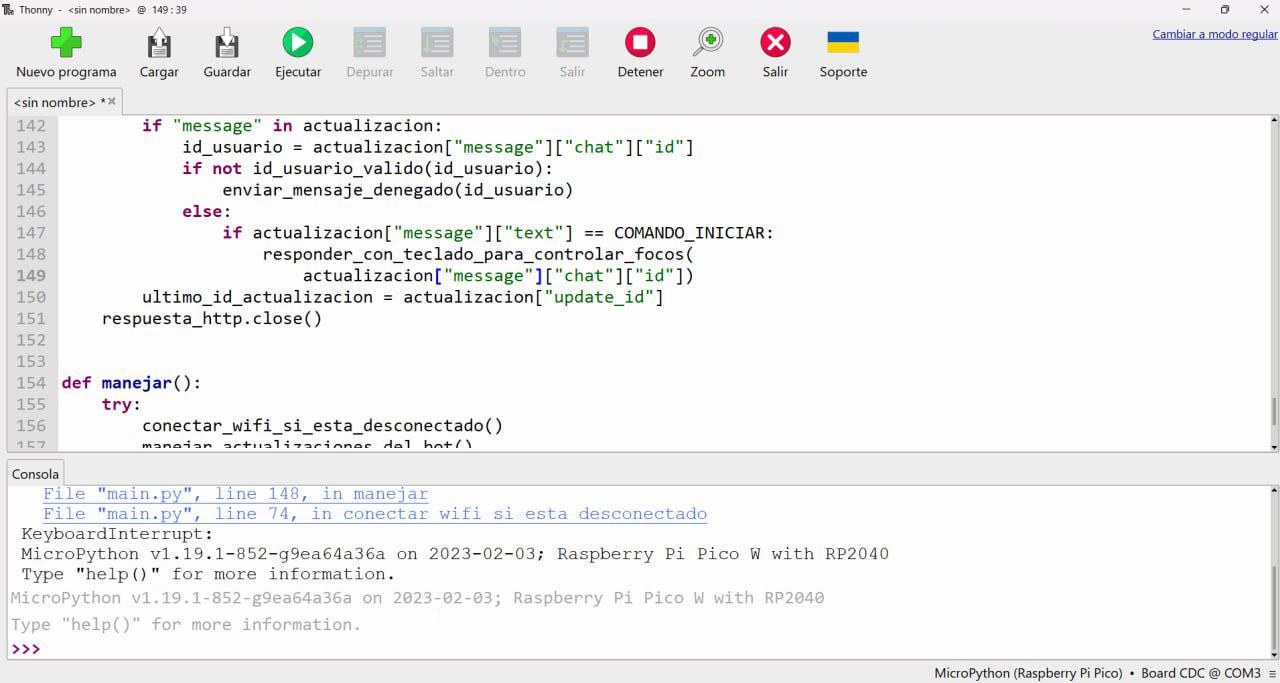Click the Saltar step-over icon

click(x=437, y=43)
